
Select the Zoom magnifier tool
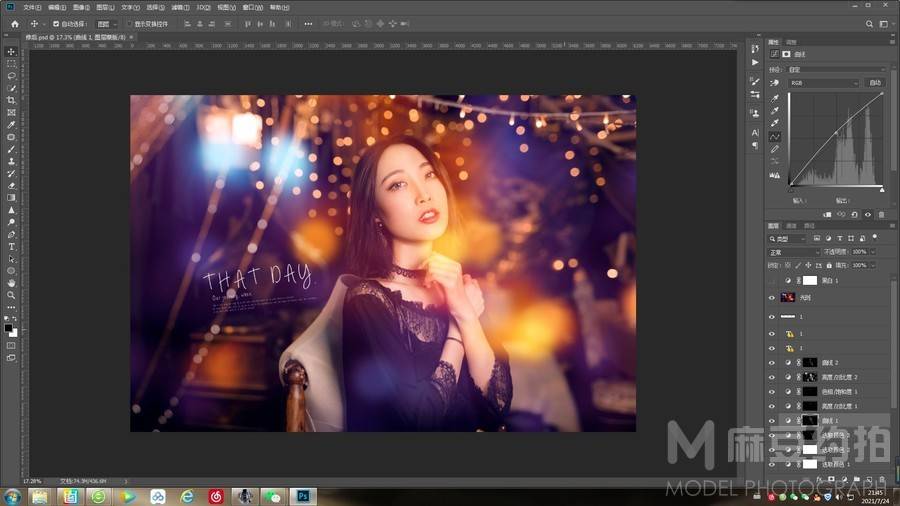click(12, 295)
